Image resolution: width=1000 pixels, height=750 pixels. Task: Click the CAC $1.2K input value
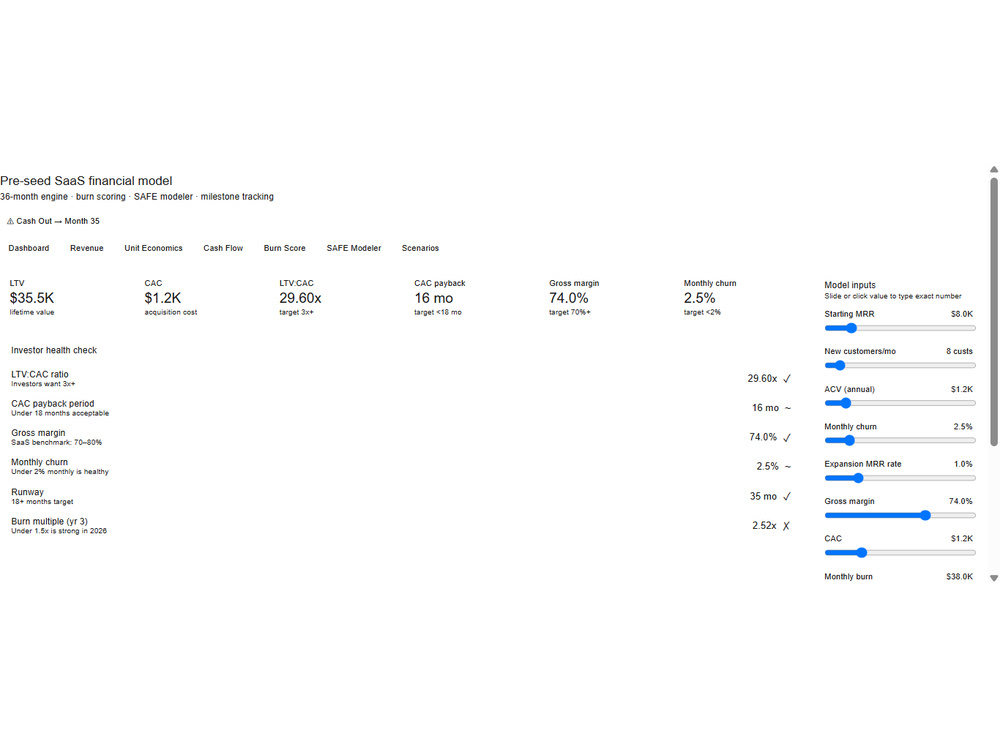click(962, 538)
